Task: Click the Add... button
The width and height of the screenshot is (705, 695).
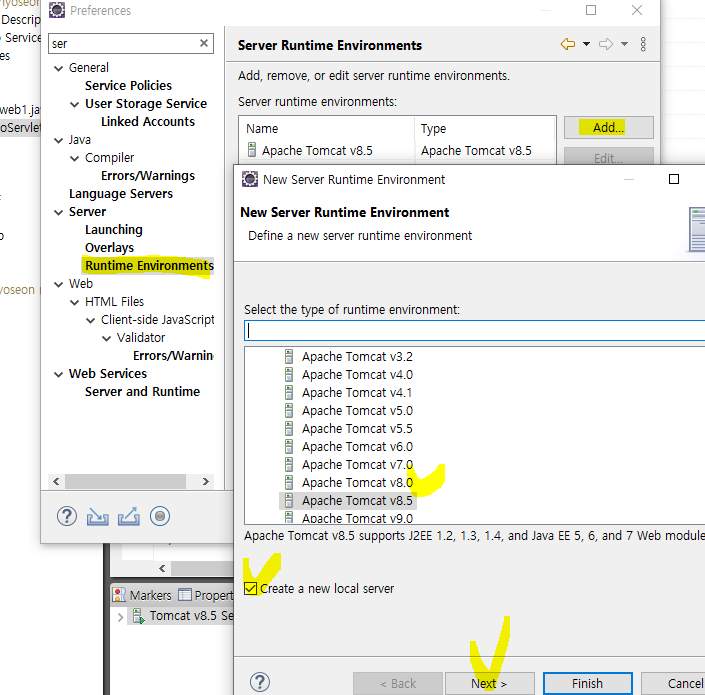Action: pos(608,127)
